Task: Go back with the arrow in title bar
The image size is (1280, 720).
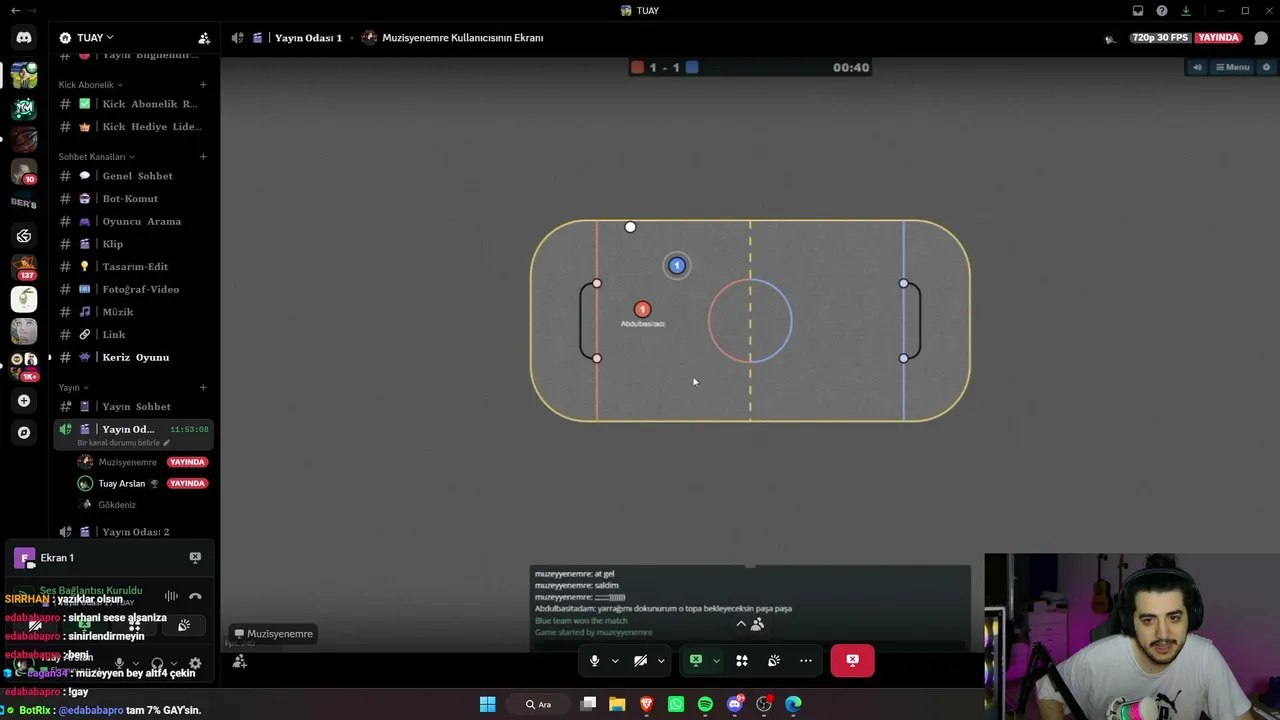Action: point(15,11)
